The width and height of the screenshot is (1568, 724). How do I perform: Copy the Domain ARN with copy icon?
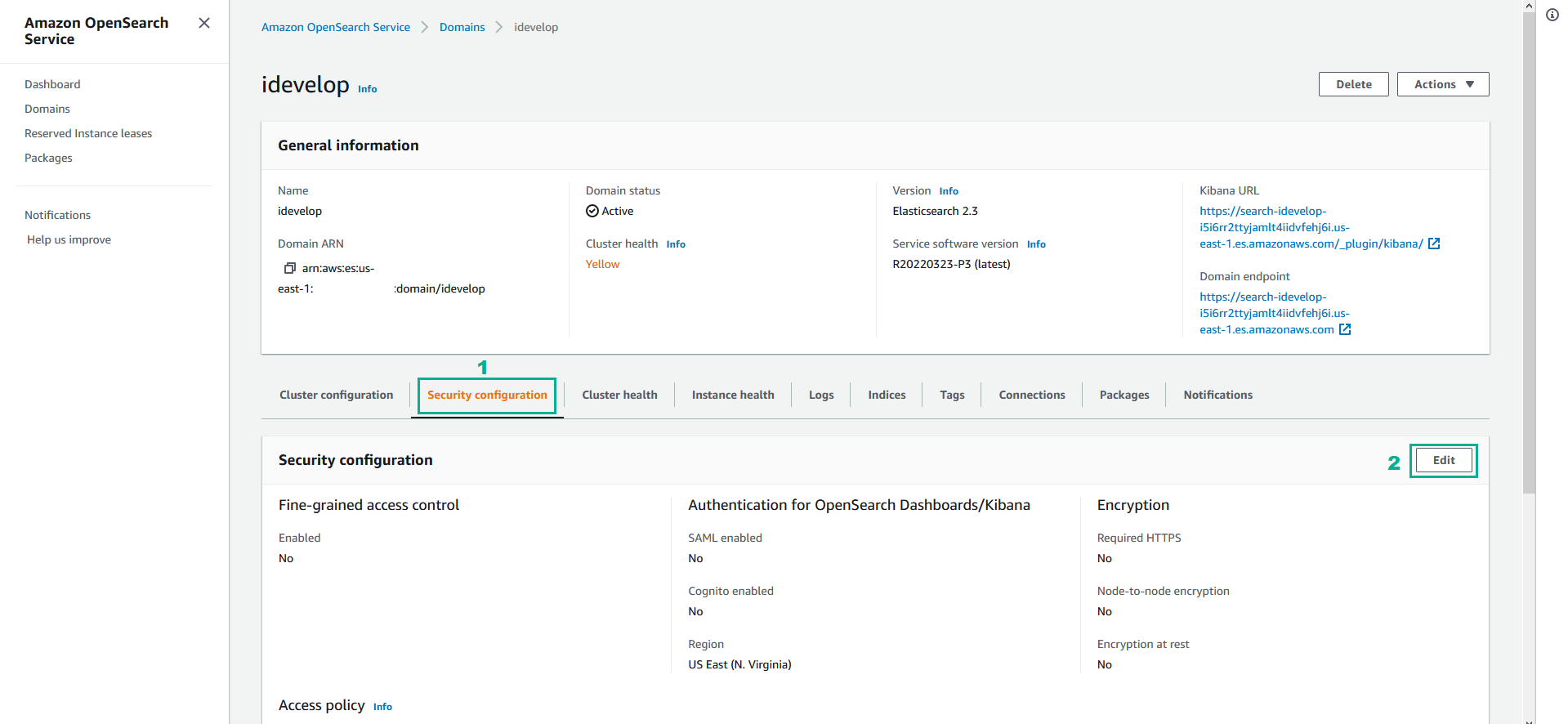tap(289, 268)
